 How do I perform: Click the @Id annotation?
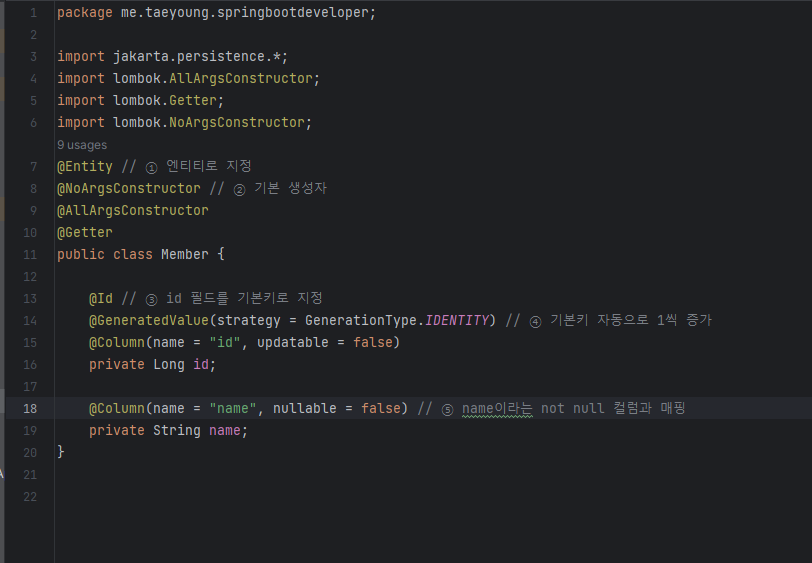(100, 299)
